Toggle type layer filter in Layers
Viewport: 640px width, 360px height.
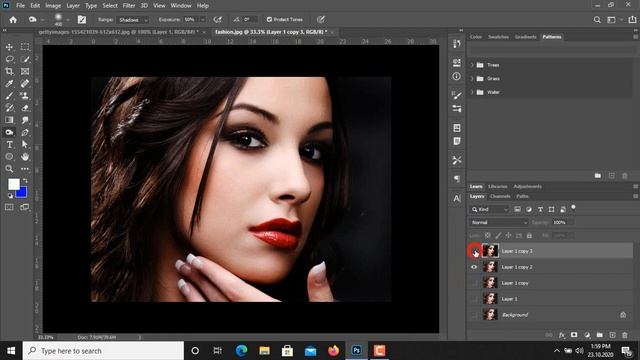[540, 209]
